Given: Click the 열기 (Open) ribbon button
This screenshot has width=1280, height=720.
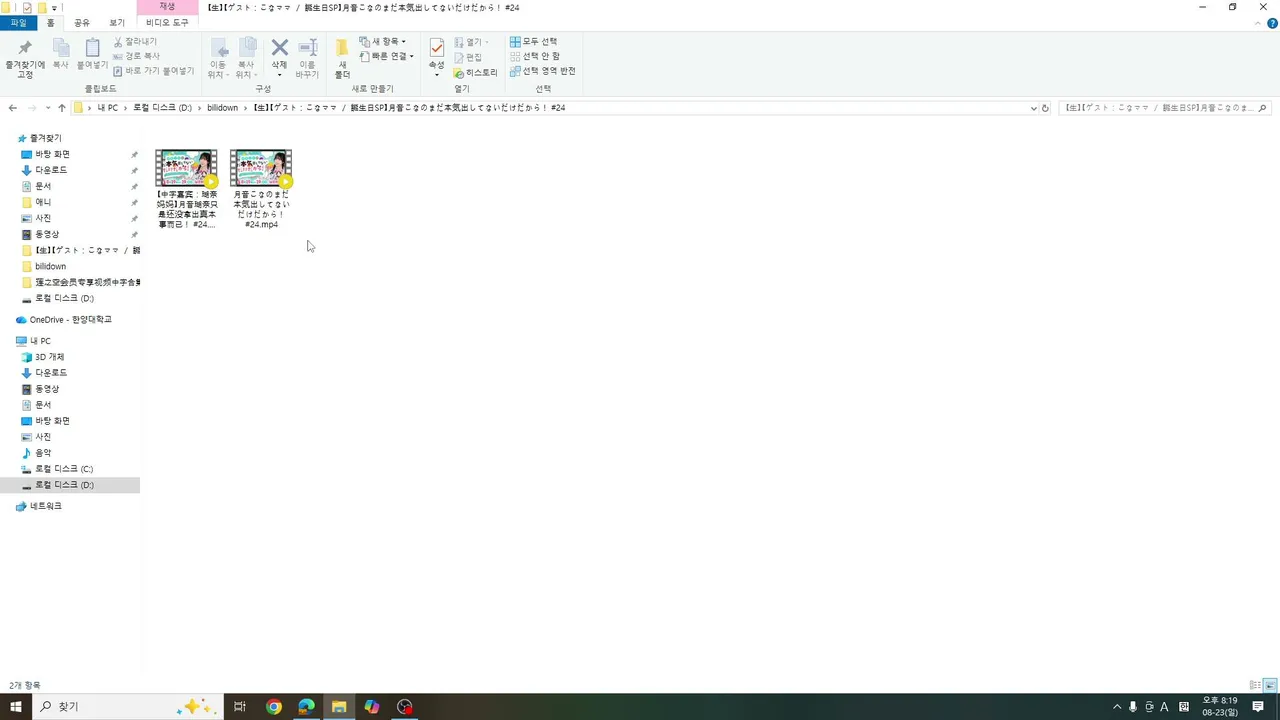Looking at the screenshot, I should 471,42.
